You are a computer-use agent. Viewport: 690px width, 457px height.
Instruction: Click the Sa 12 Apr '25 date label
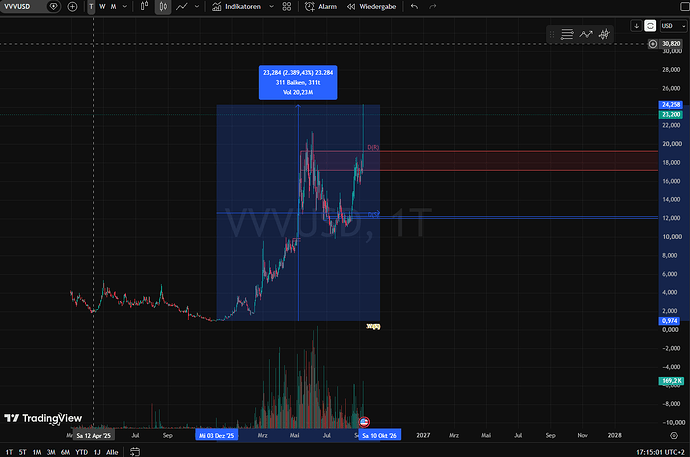tap(93, 435)
